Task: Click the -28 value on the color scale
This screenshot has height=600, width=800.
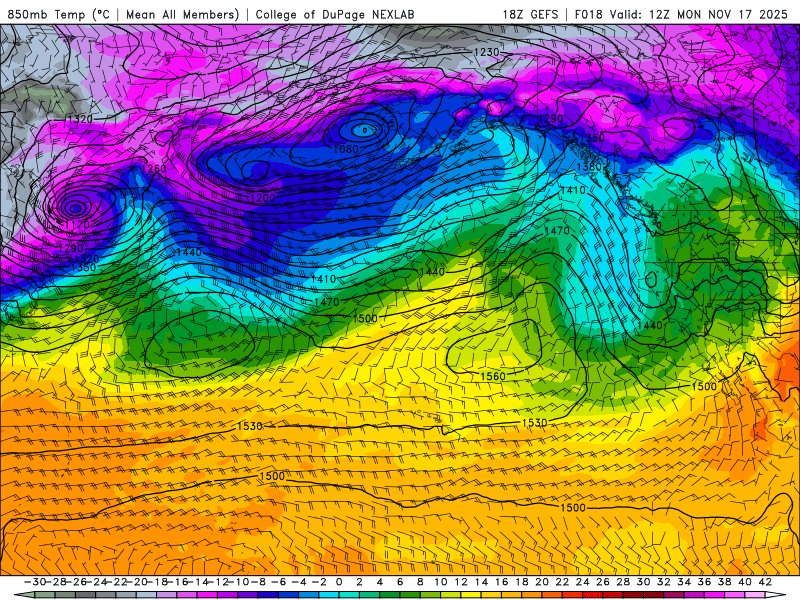Action: click(x=55, y=582)
